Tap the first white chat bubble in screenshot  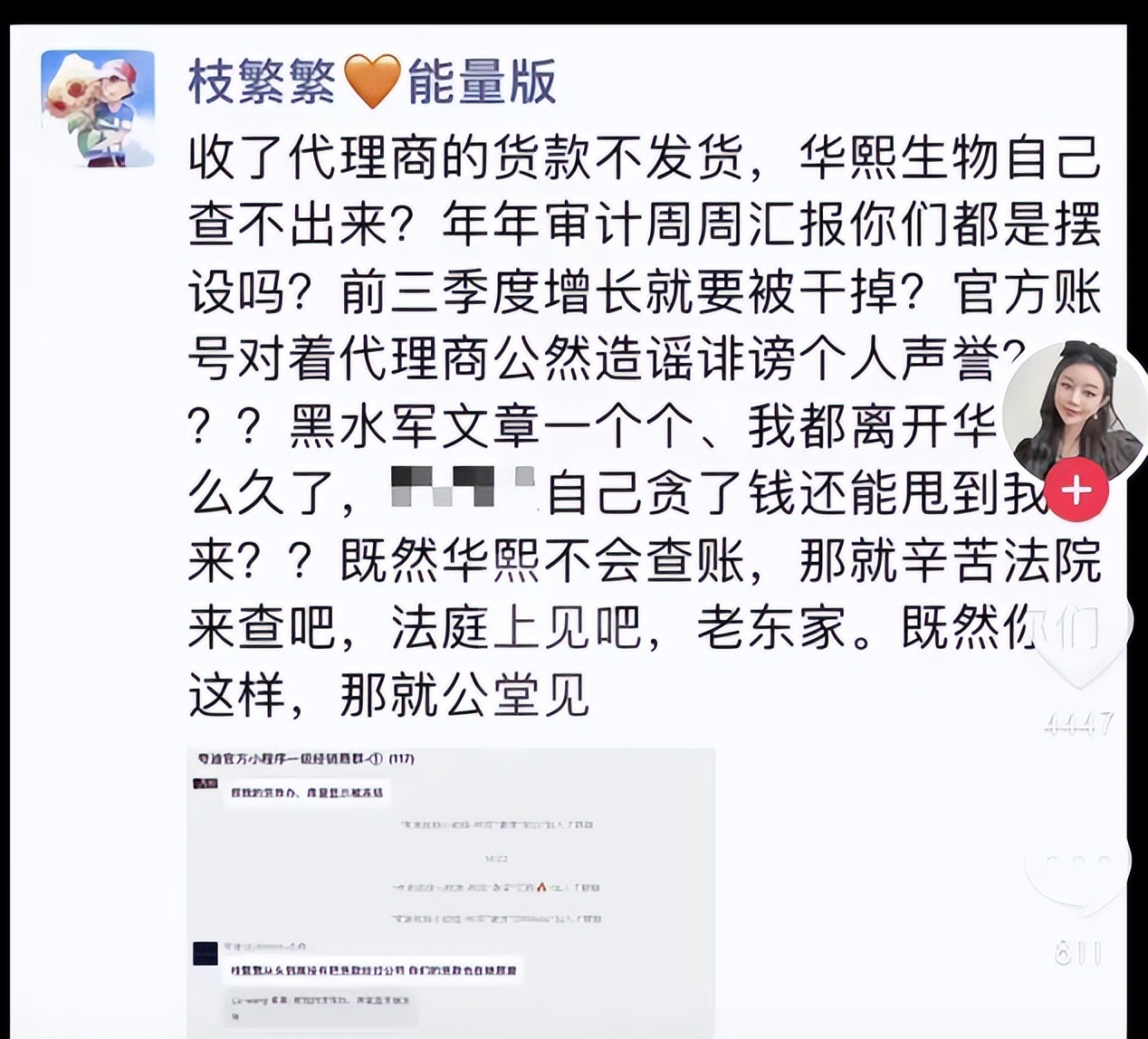tap(308, 793)
